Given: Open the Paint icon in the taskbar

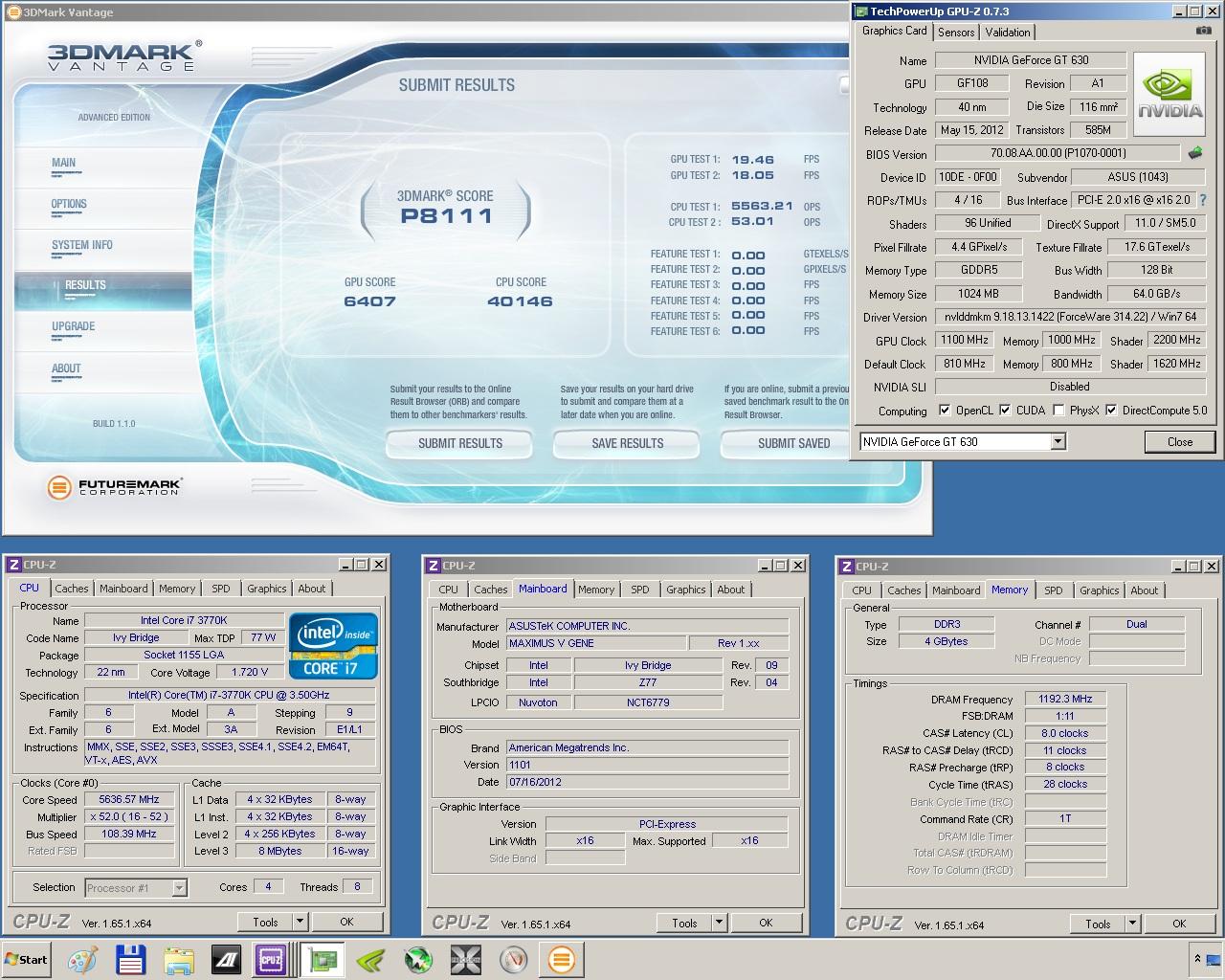Looking at the screenshot, I should coord(82,960).
